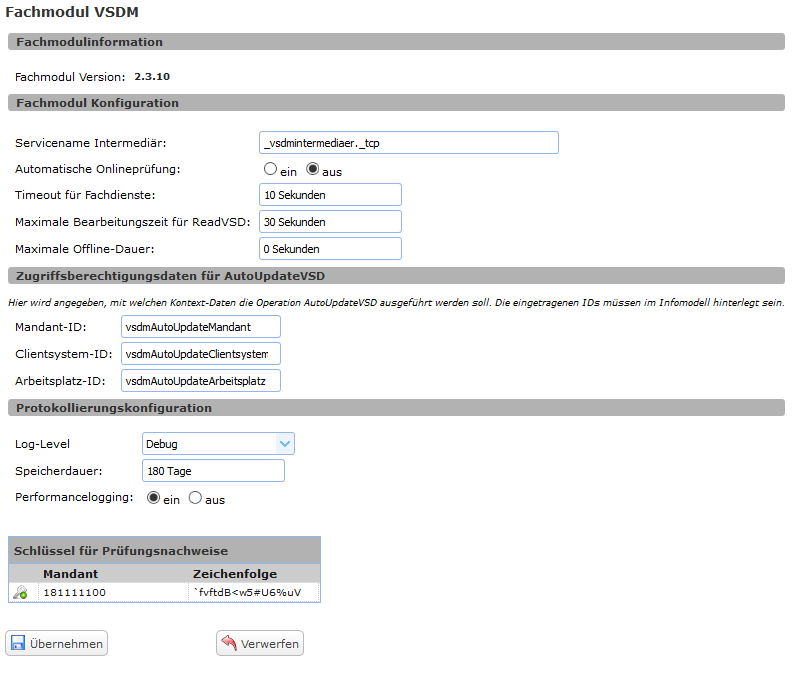Focus the Clientsystem-ID input box
Viewport: 794px width, 675px height.
(200, 354)
